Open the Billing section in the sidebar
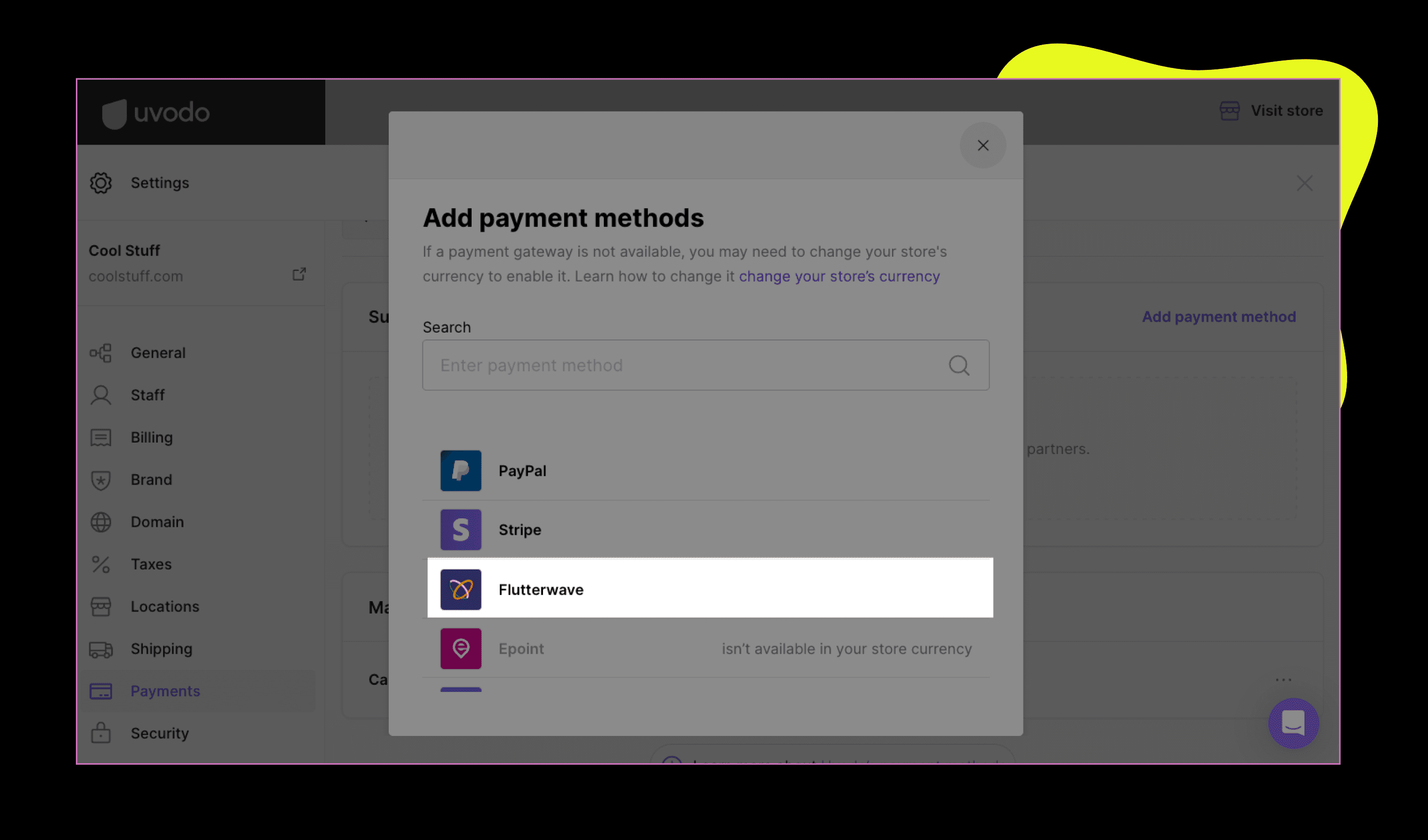This screenshot has width=1428, height=840. coord(151,437)
